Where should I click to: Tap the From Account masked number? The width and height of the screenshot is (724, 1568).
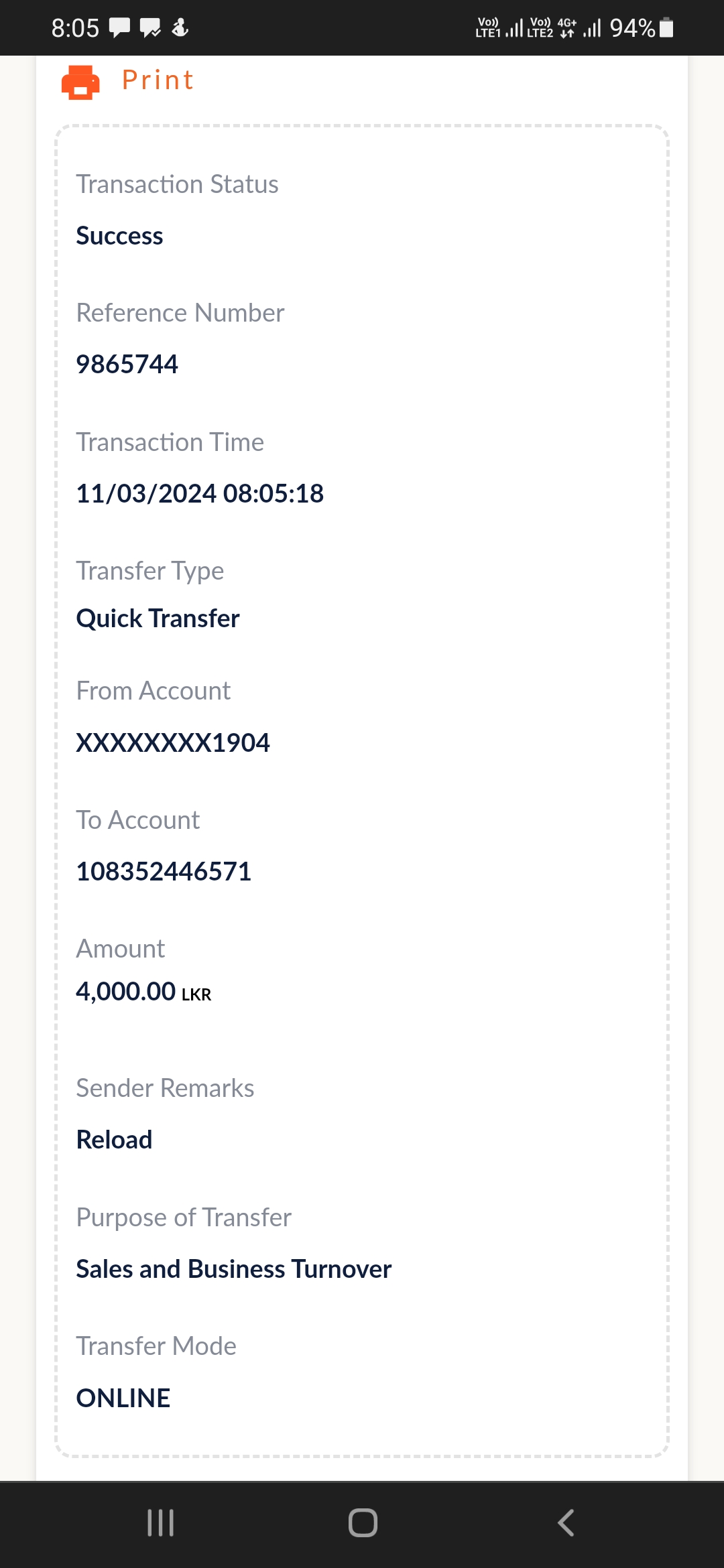173,742
